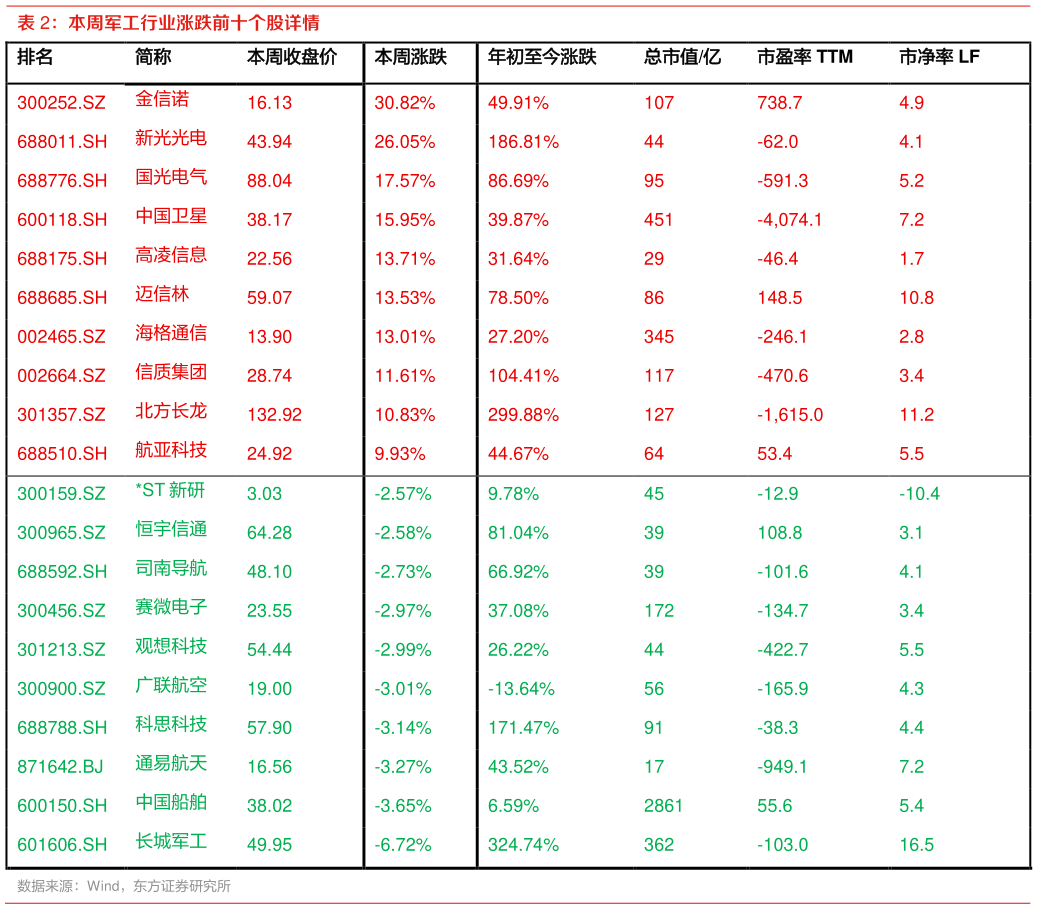Image resolution: width=1038 pixels, height=909 pixels.
Task: Select stock name 航亚科技
Action: [x=171, y=451]
